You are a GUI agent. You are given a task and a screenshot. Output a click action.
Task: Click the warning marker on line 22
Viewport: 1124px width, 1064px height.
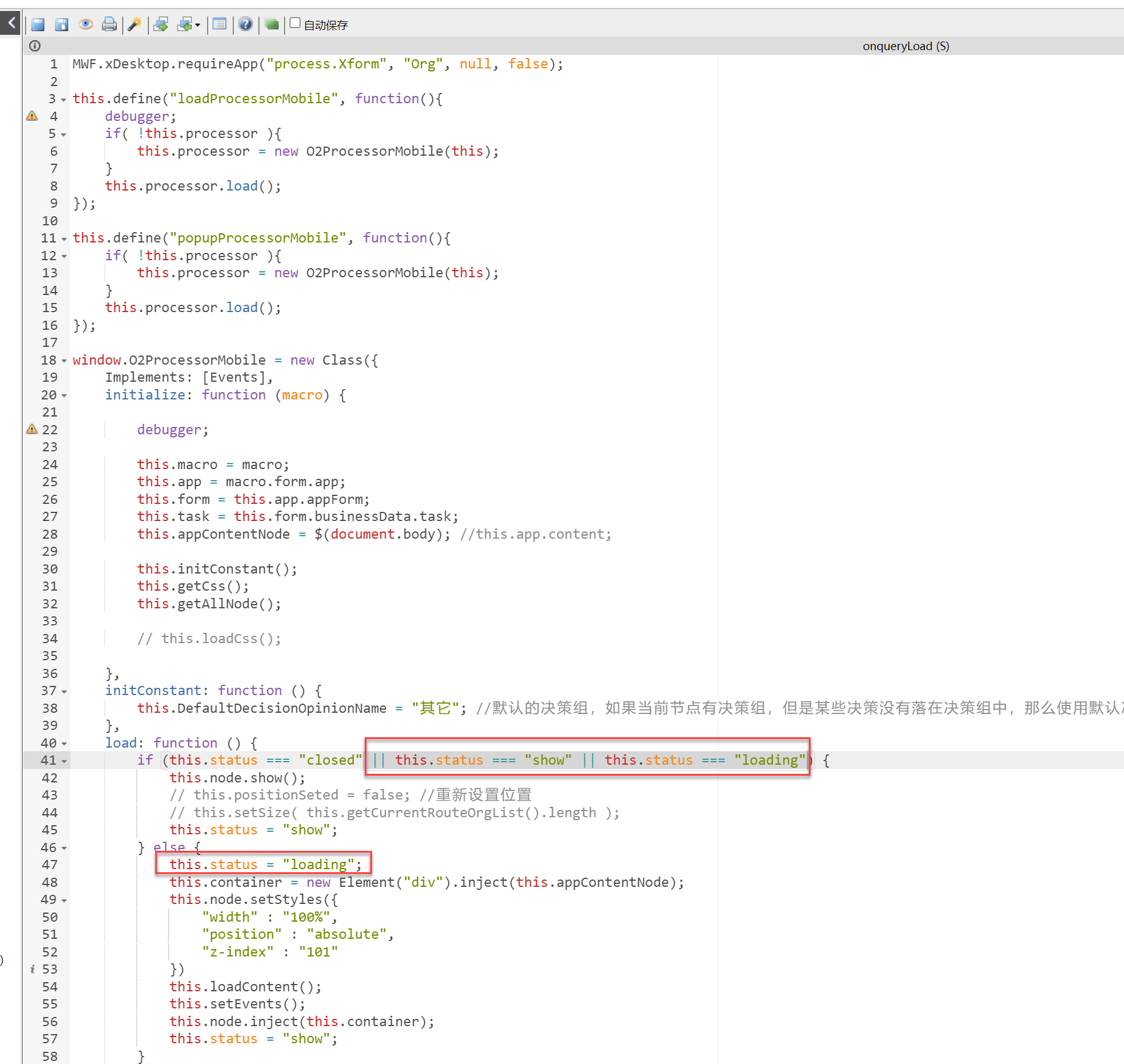32,429
